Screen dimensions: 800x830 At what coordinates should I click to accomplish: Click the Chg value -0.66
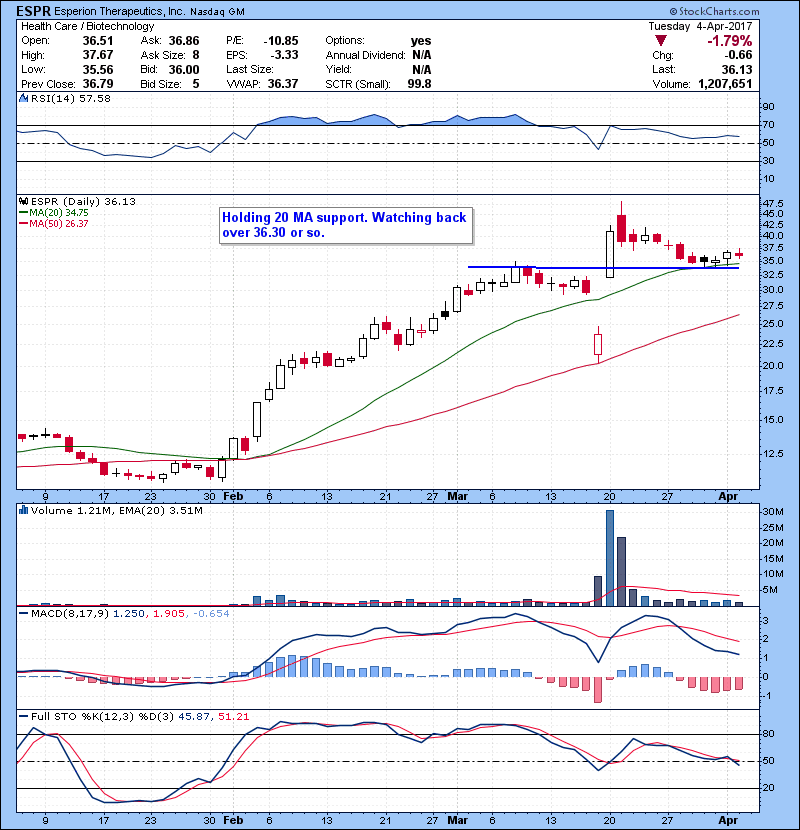(x=738, y=55)
